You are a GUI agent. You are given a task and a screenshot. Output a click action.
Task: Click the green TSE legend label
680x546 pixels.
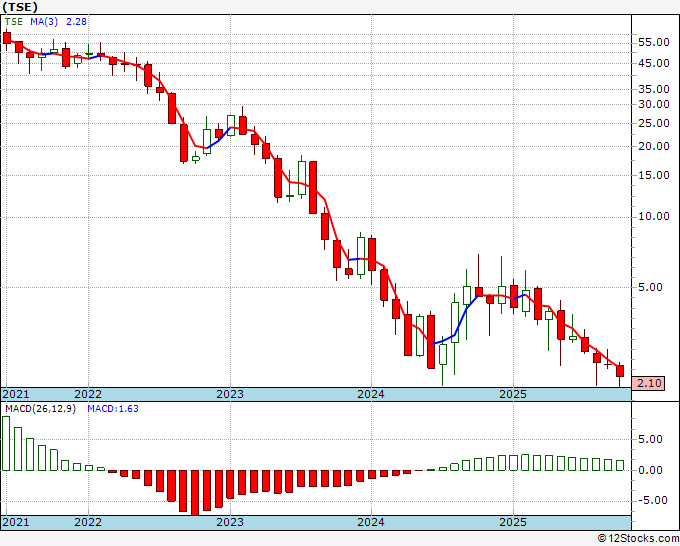click(13, 21)
